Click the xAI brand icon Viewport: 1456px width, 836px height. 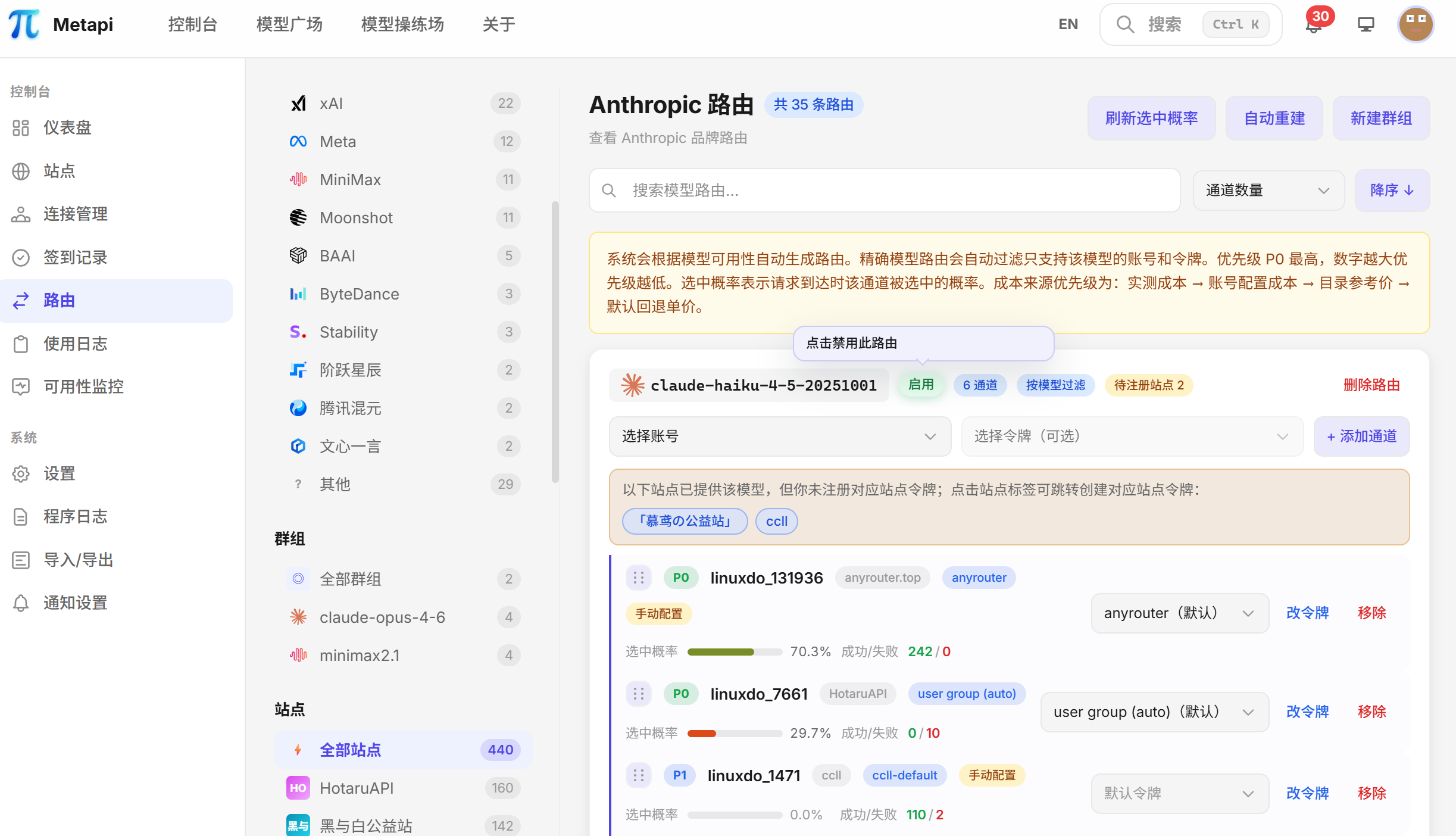point(298,104)
